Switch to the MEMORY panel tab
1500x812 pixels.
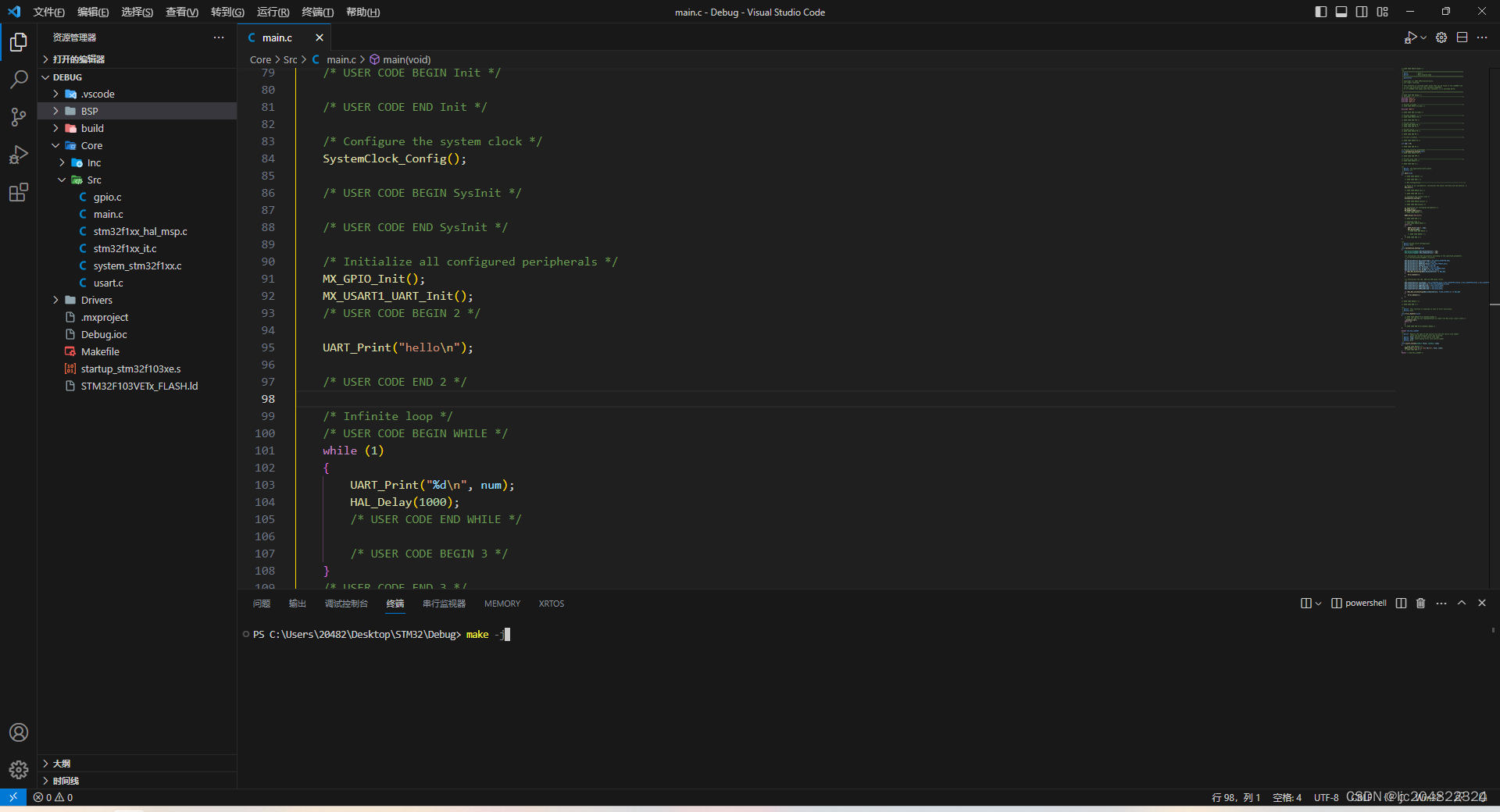(502, 604)
